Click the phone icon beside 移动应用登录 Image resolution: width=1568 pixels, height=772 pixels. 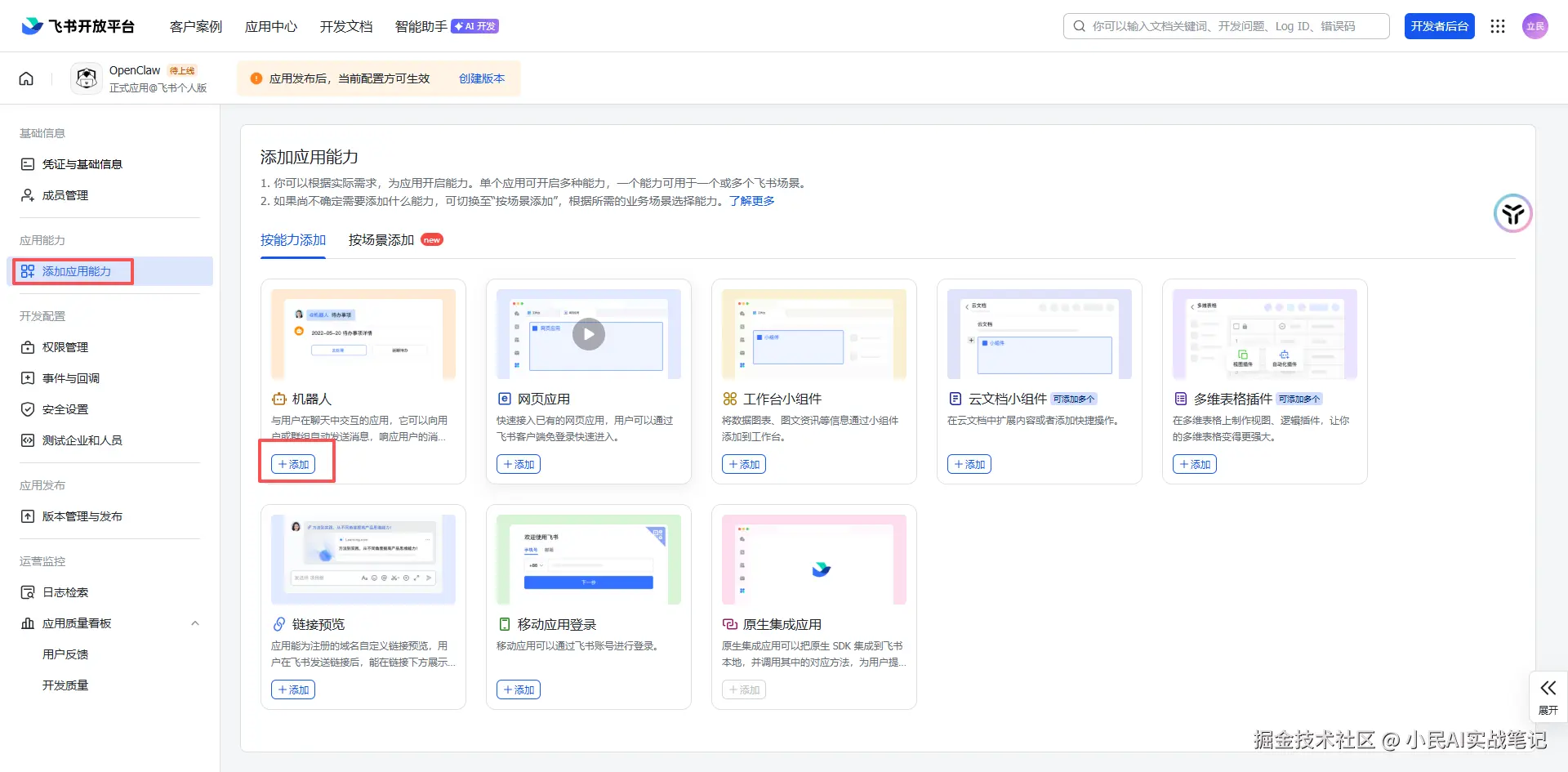(504, 624)
